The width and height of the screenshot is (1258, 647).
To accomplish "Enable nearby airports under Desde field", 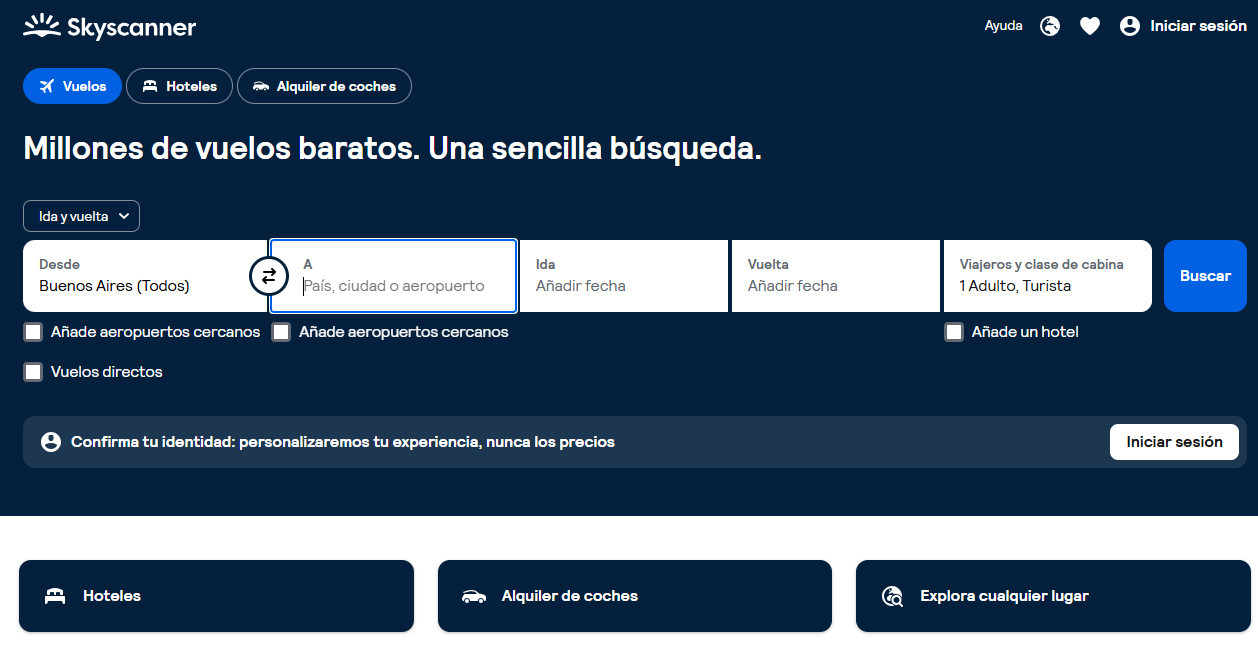I will (33, 332).
